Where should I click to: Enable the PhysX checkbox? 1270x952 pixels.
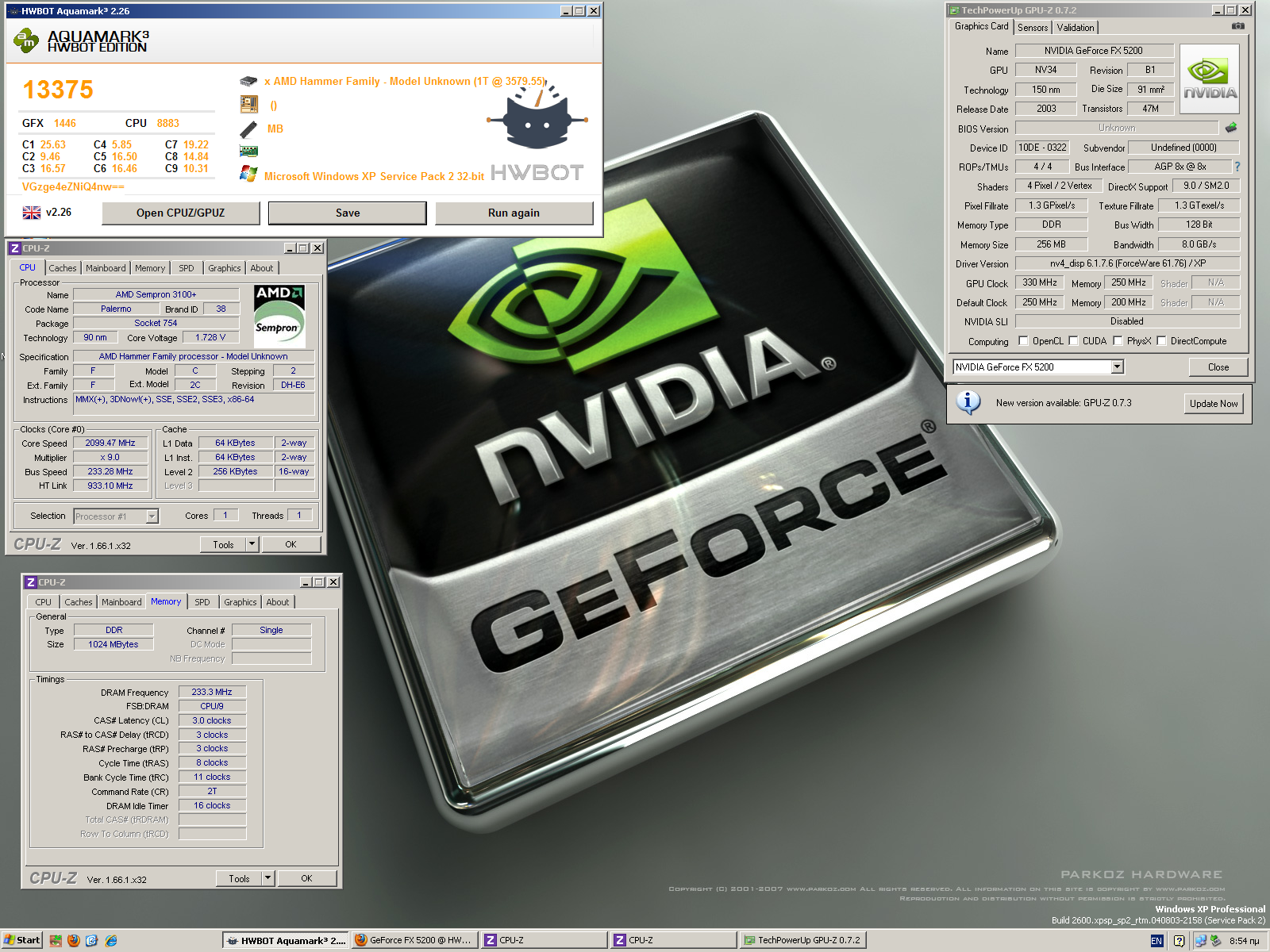click(x=1118, y=341)
